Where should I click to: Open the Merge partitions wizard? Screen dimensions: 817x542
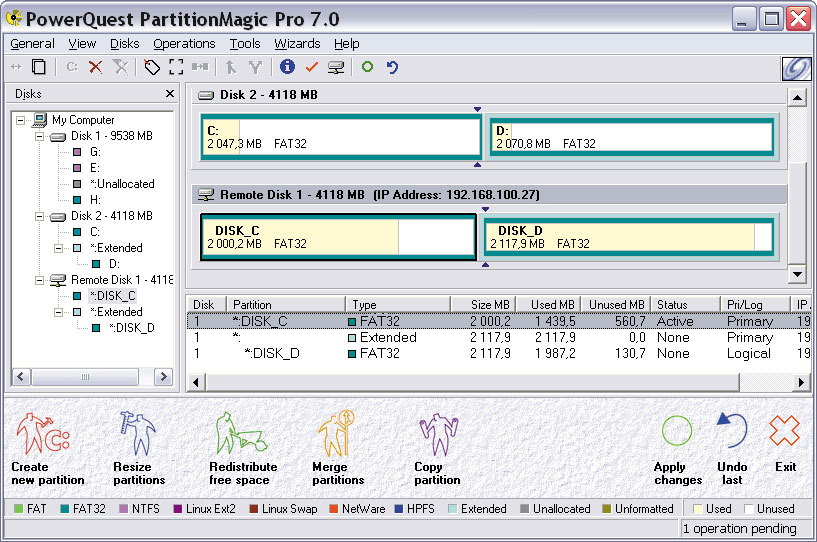[338, 449]
